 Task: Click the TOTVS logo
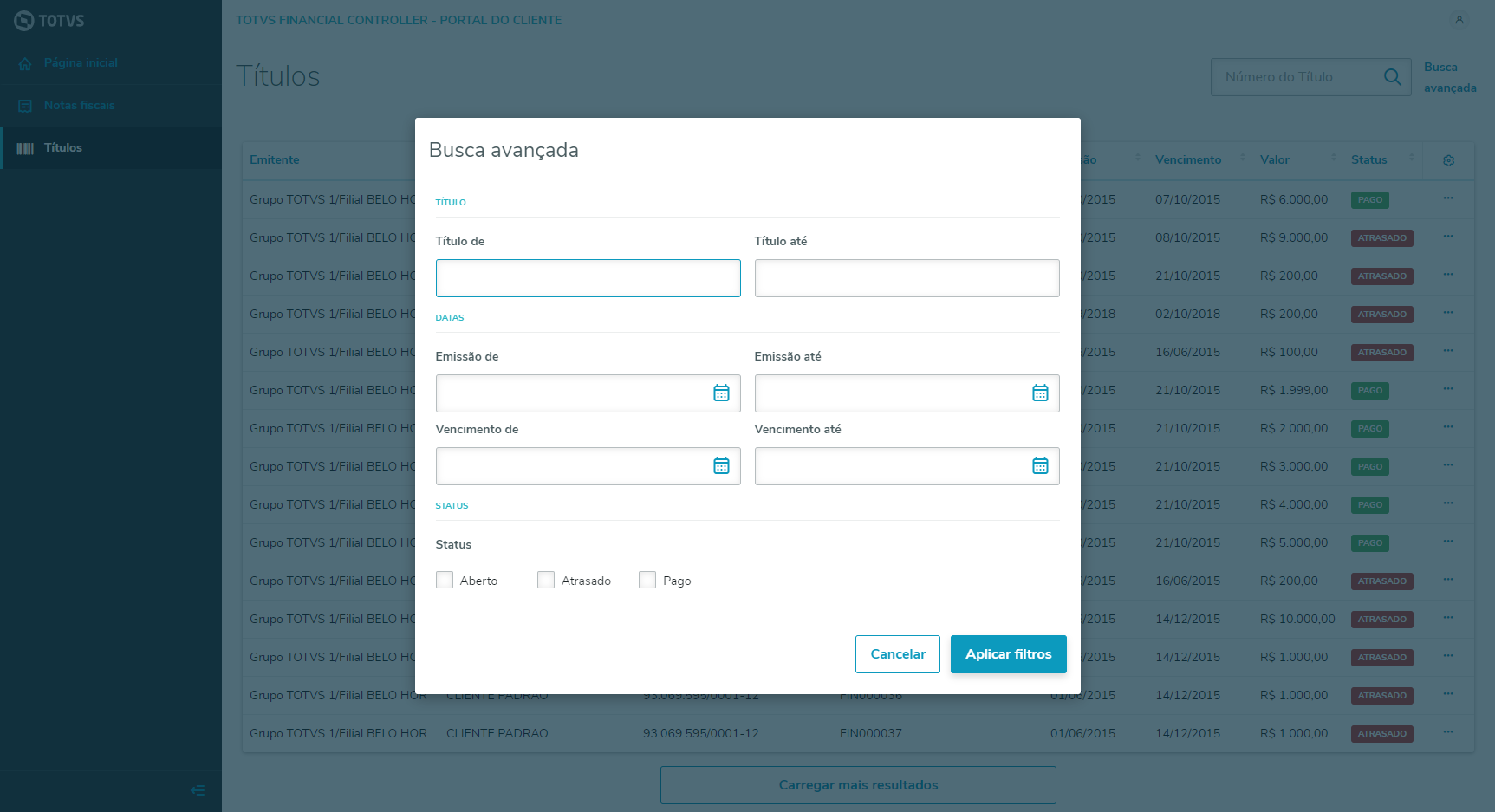49,21
